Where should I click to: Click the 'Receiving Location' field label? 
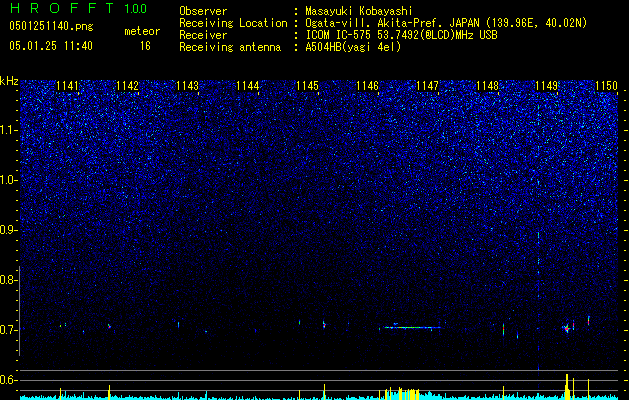pyautogui.click(x=233, y=23)
